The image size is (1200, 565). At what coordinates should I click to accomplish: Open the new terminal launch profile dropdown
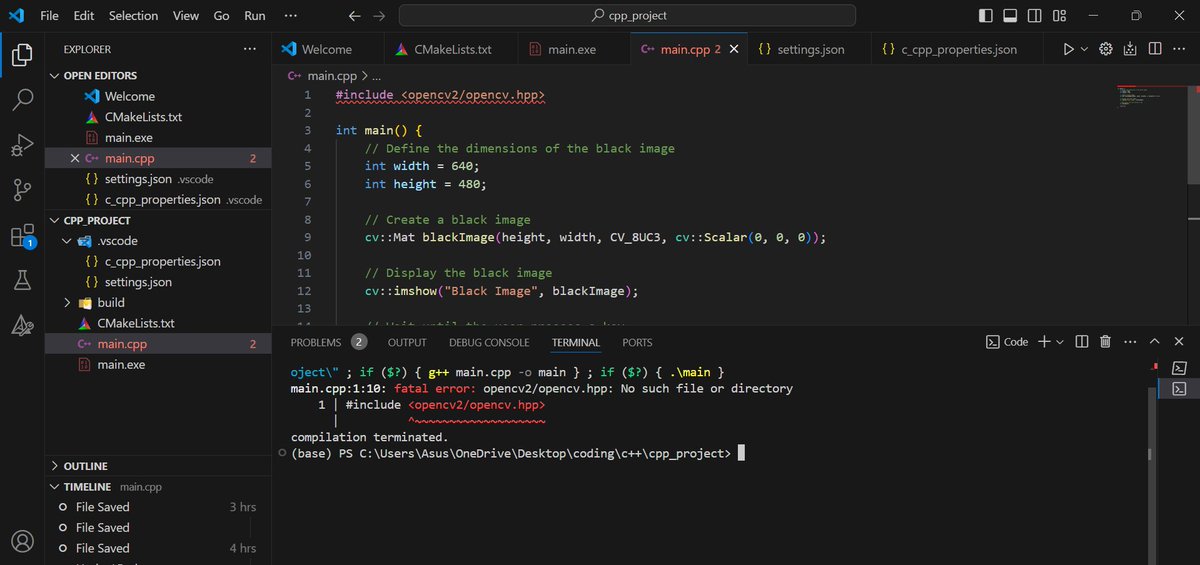1059,342
